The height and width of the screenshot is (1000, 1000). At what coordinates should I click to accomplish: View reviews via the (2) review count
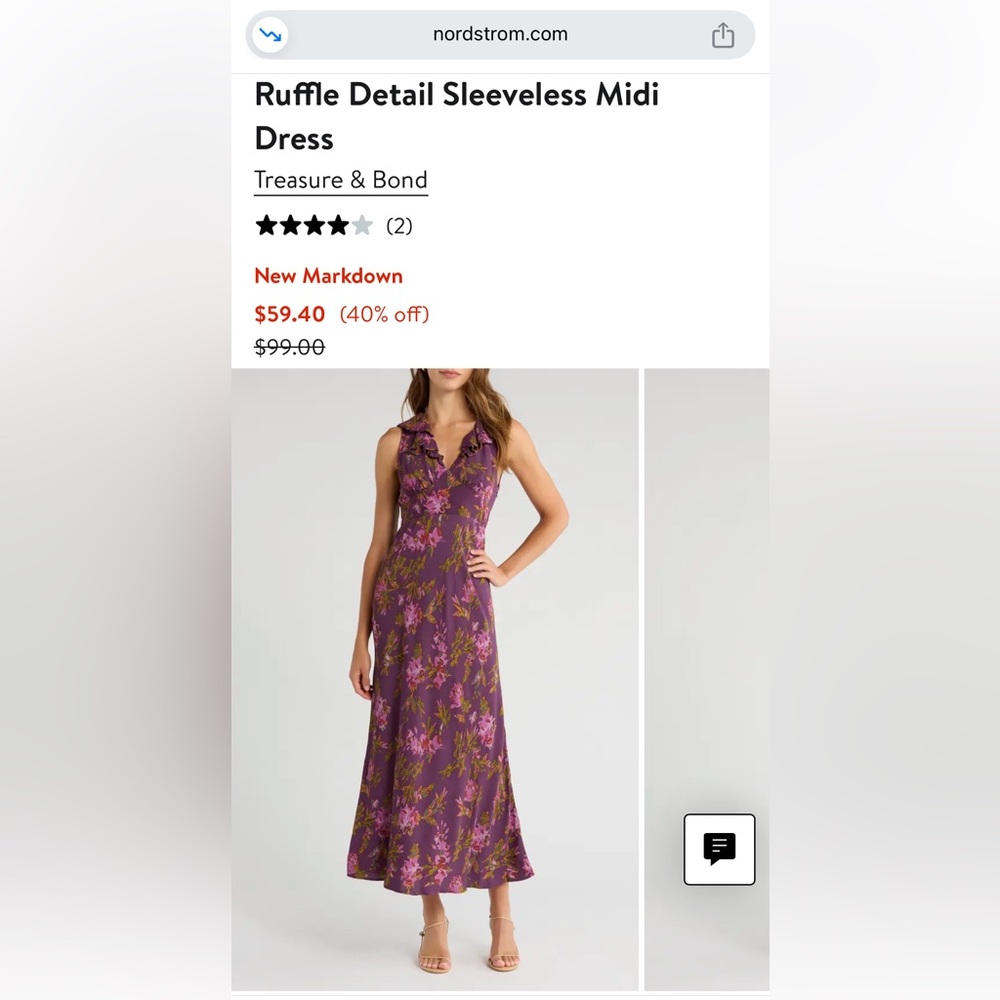pyautogui.click(x=398, y=225)
